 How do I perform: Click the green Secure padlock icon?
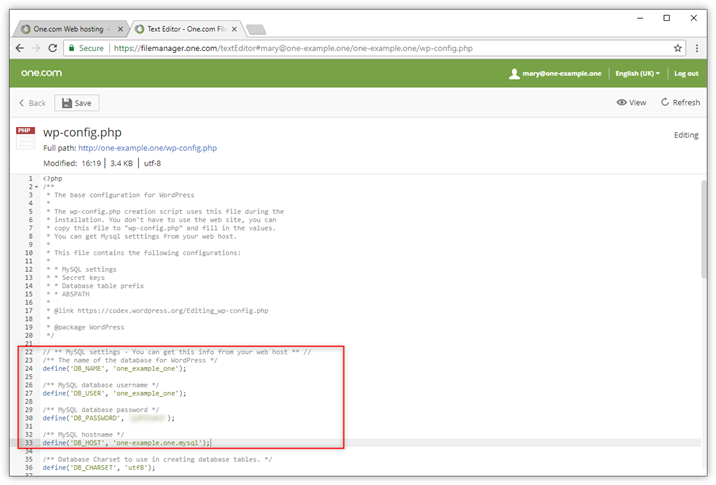pos(72,48)
